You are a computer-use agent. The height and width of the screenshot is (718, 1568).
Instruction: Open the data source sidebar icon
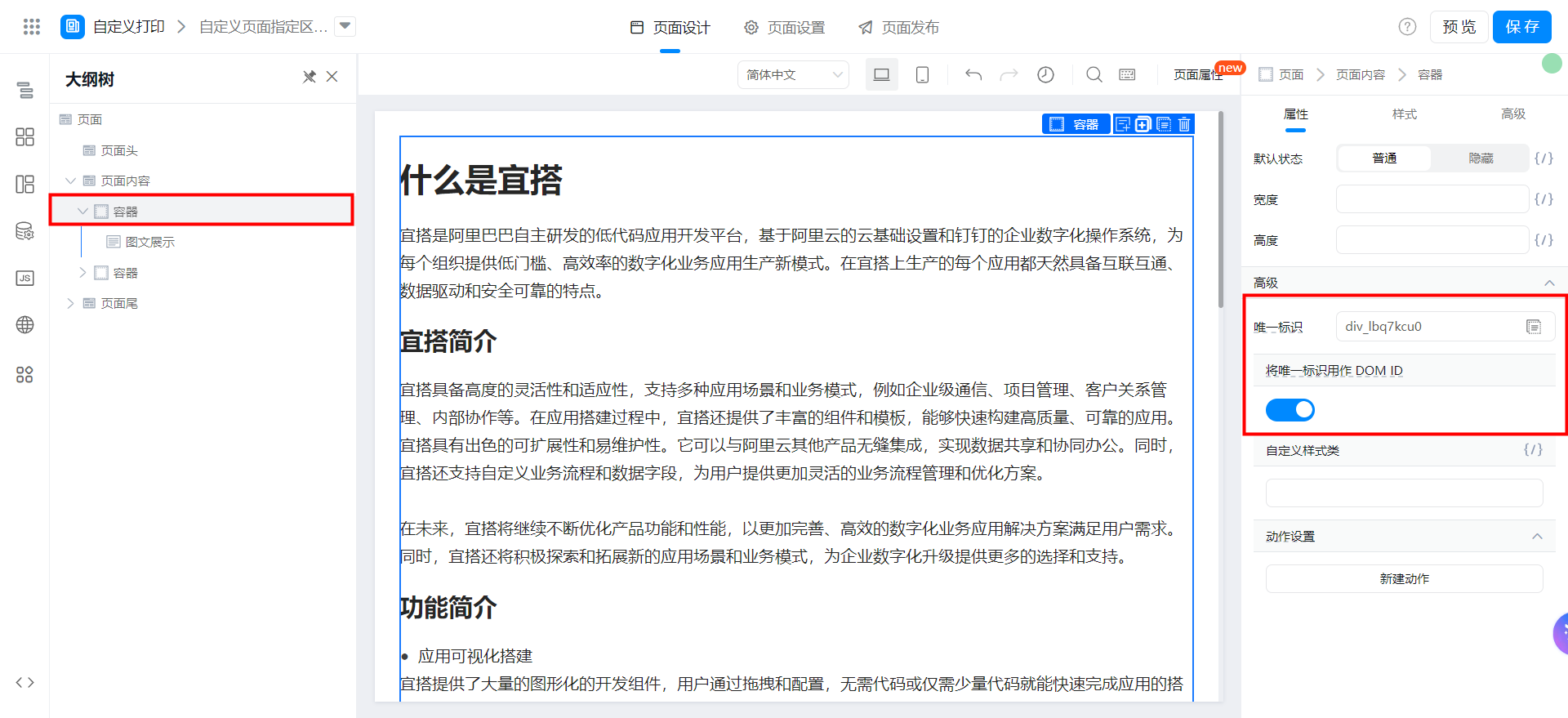pos(25,231)
